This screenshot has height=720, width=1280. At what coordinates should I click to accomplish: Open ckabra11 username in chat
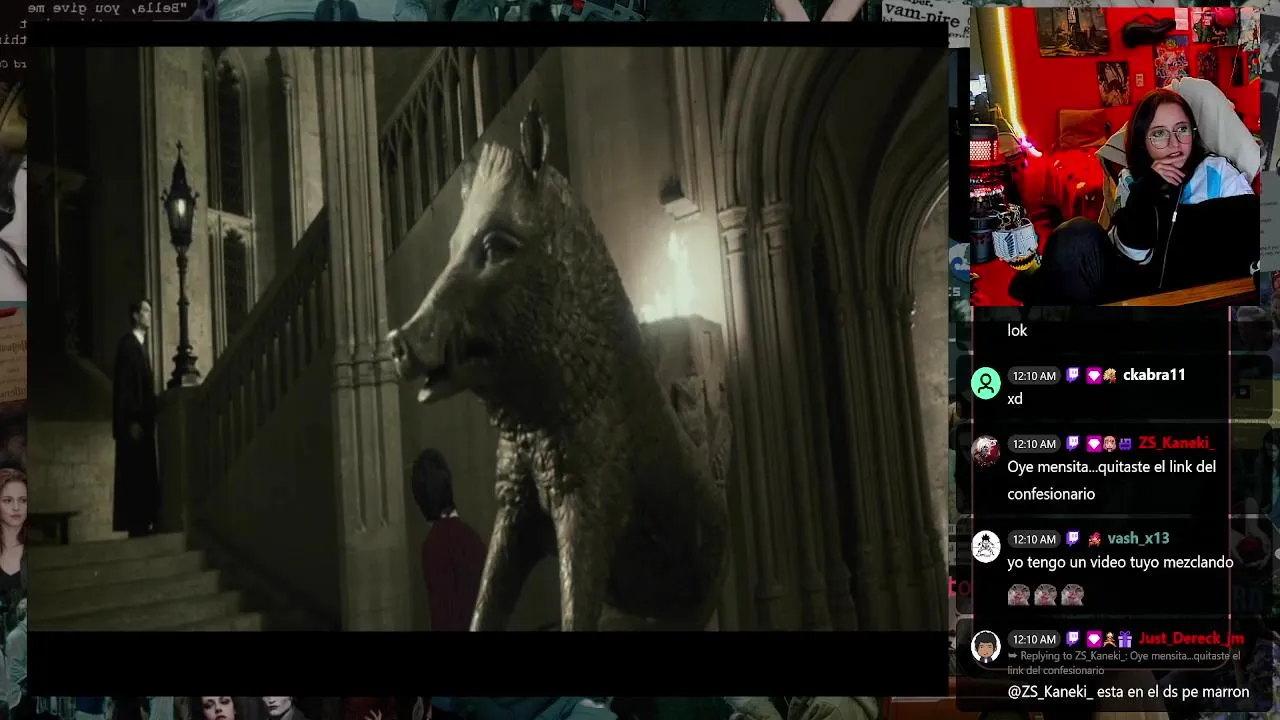(x=1154, y=375)
